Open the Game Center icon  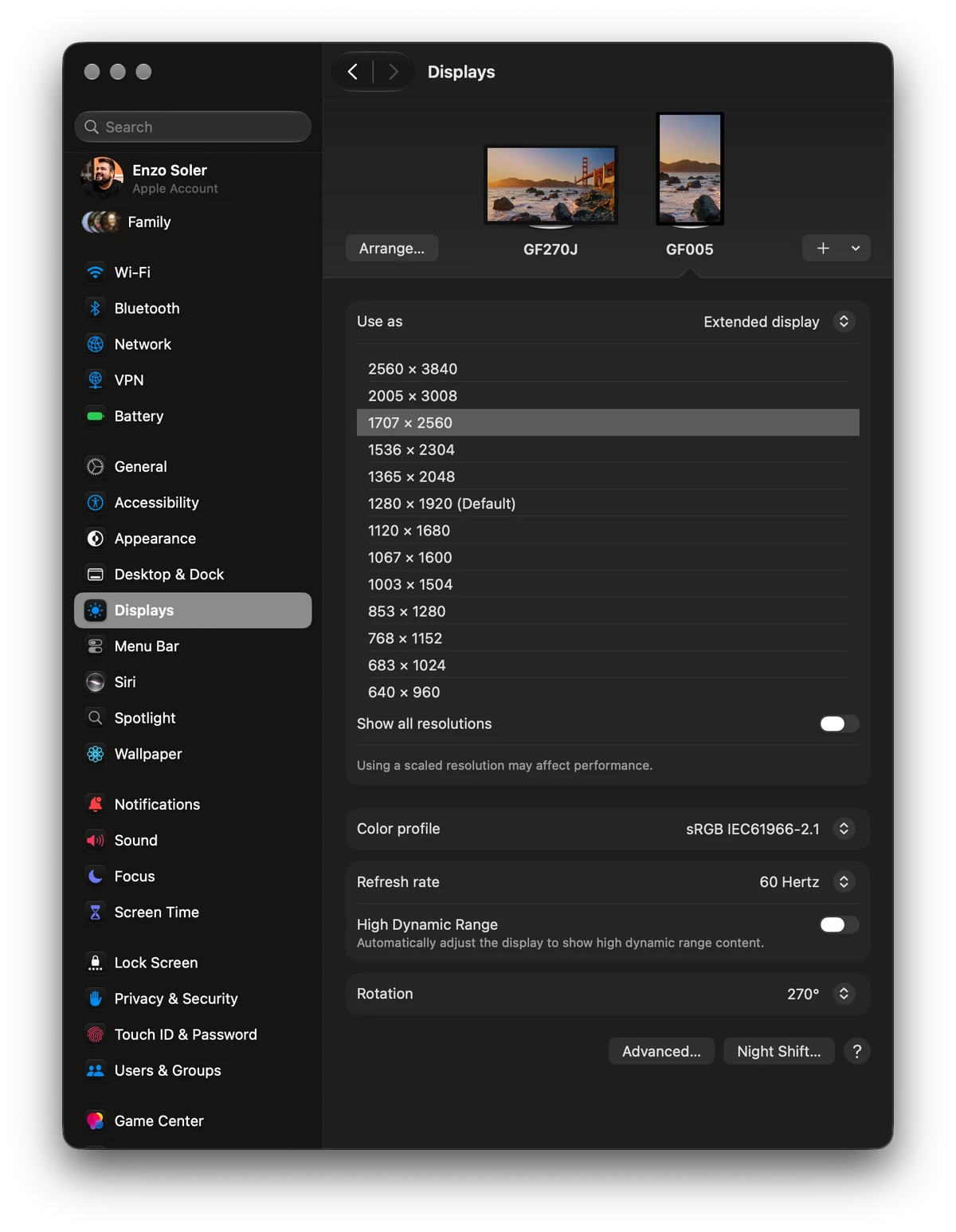click(96, 1121)
